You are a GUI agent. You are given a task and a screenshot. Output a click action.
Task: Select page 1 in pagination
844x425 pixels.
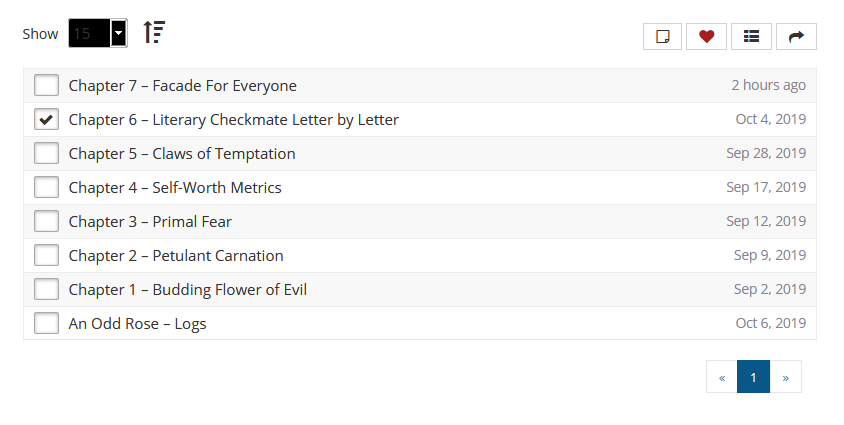tap(753, 377)
